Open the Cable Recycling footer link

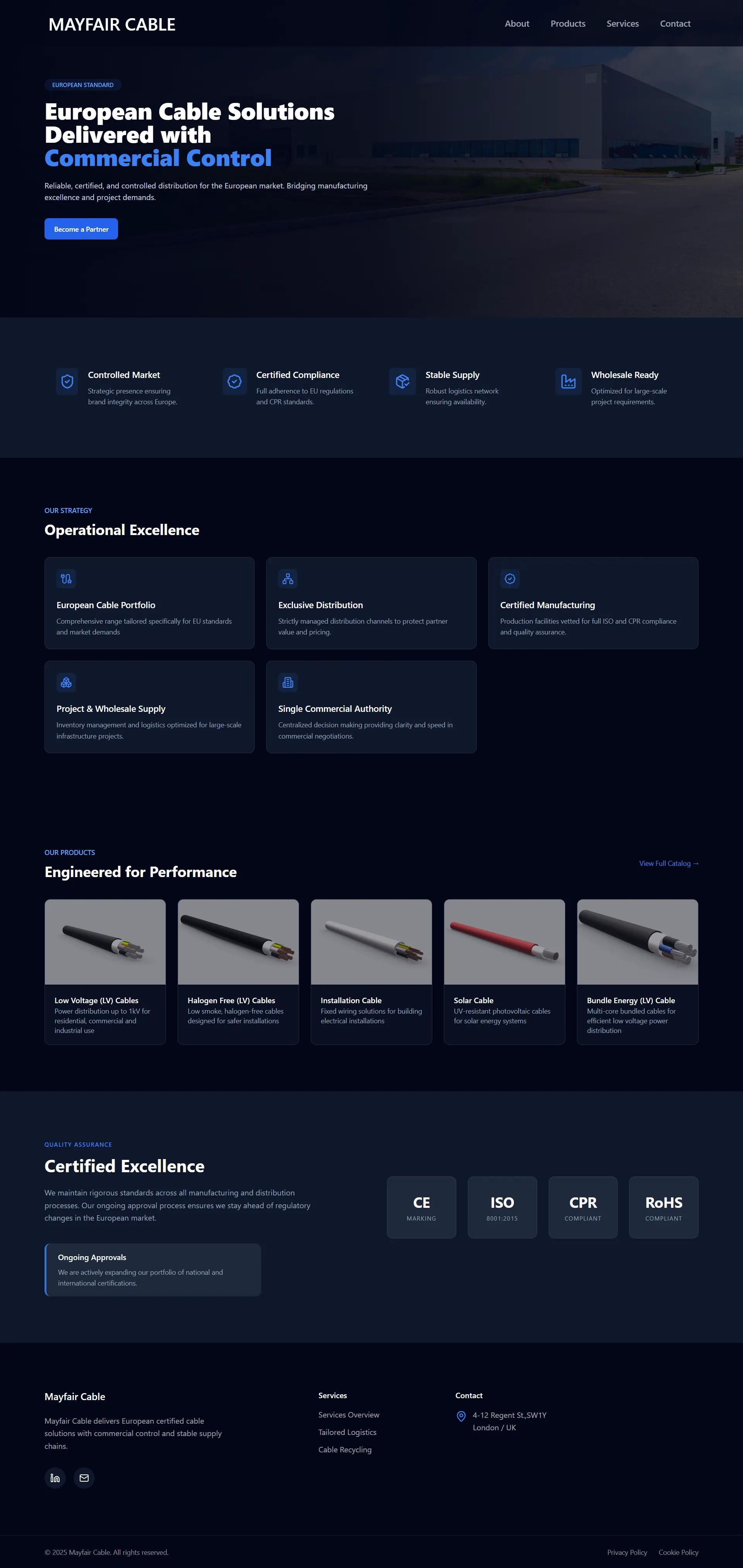tap(345, 1449)
